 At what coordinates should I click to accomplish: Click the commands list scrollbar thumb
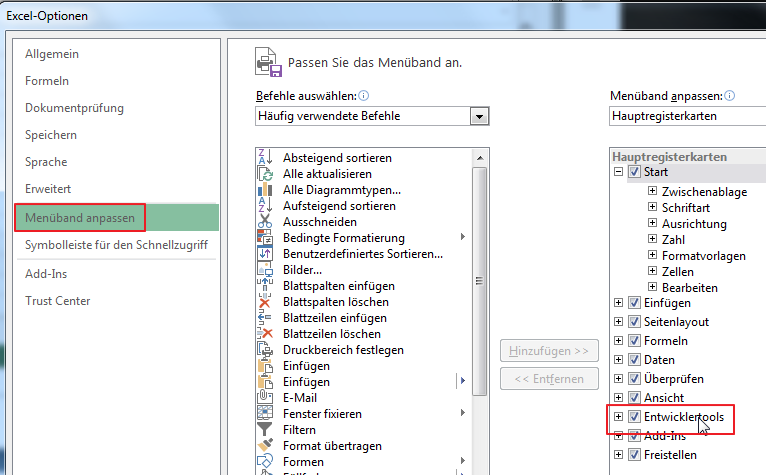480,281
